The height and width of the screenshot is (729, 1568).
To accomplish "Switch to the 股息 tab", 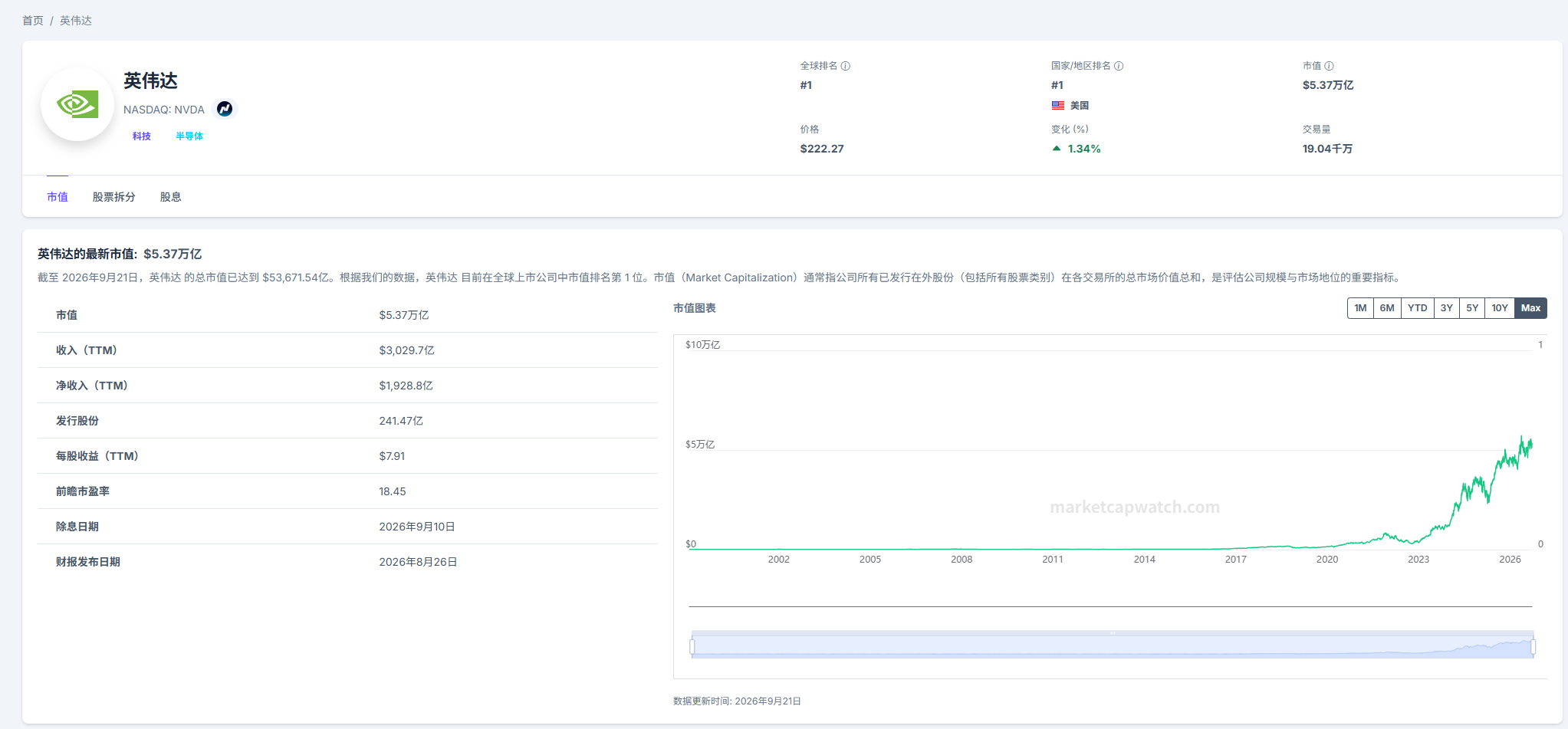I will point(171,197).
